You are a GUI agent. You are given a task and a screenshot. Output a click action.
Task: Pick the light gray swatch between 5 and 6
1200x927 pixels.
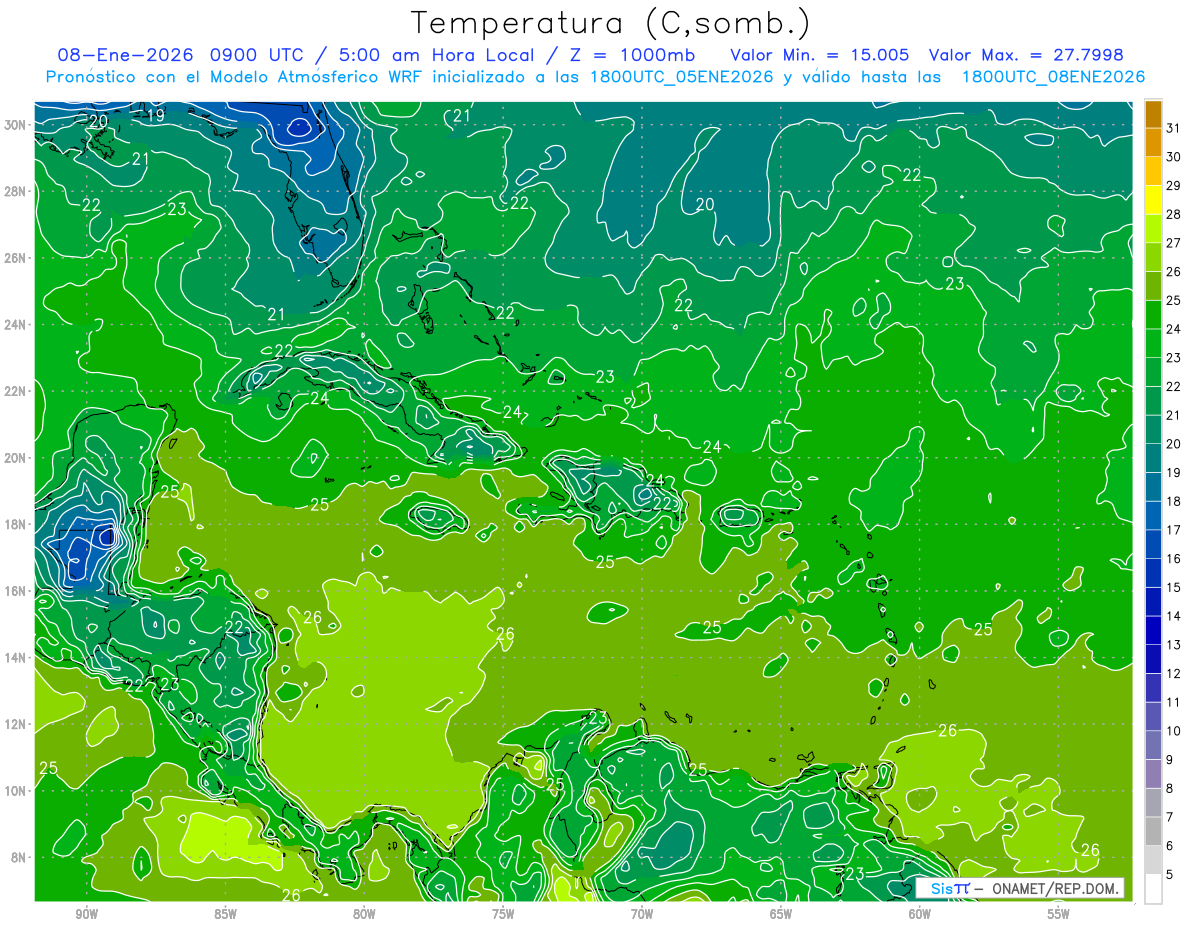1153,860
